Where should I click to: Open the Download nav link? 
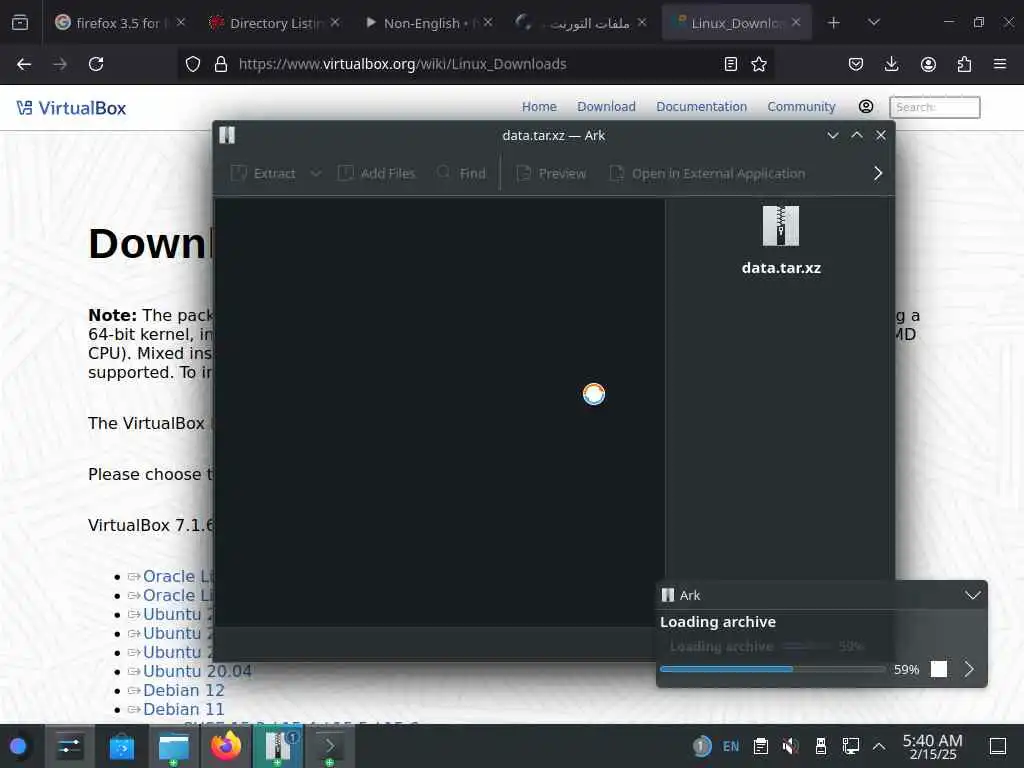(x=606, y=106)
